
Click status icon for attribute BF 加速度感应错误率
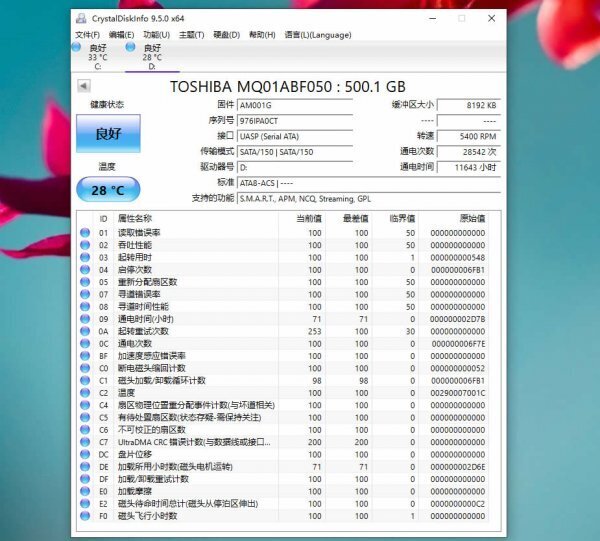tap(85, 356)
